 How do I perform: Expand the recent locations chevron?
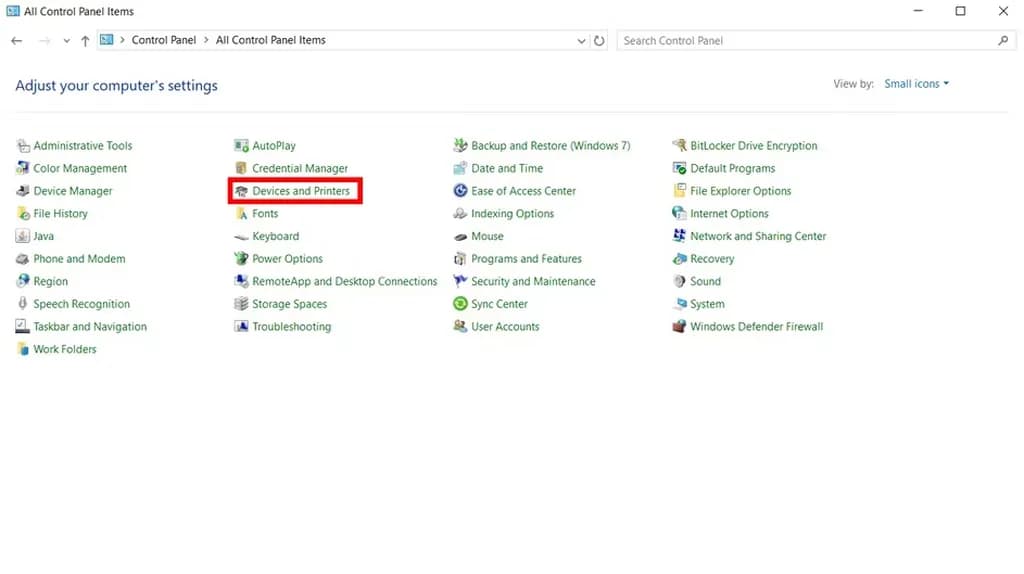click(x=67, y=41)
